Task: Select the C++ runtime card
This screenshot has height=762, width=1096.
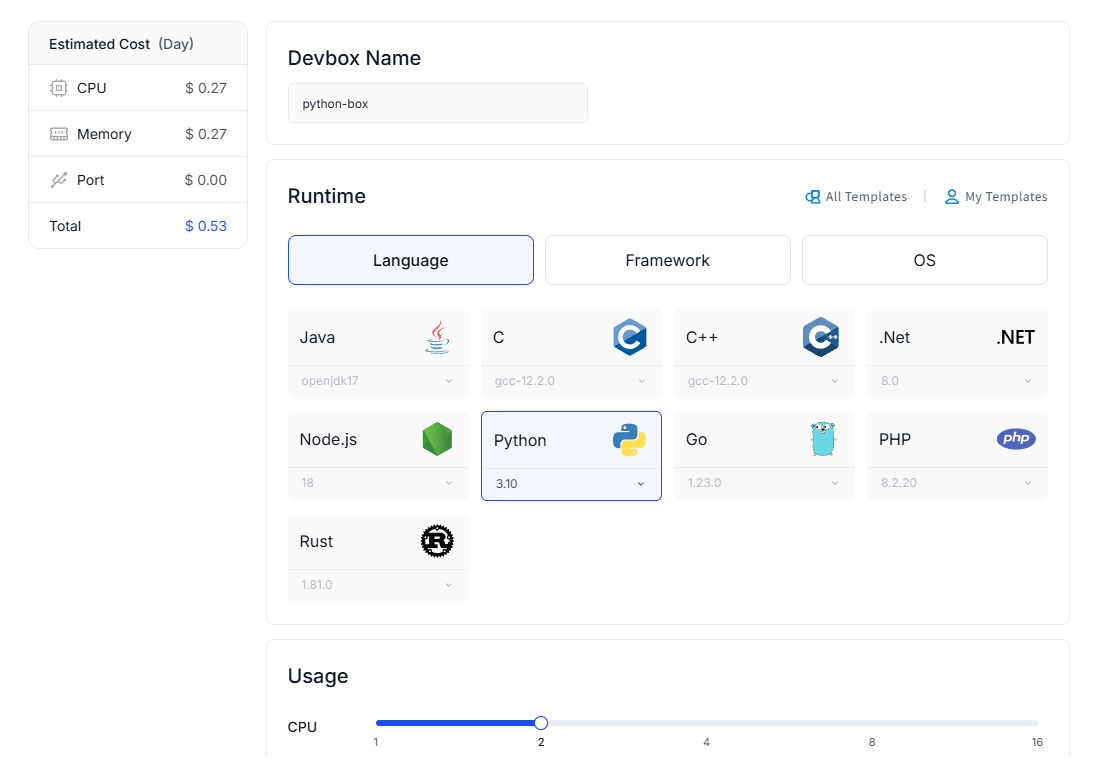Action: coord(764,338)
